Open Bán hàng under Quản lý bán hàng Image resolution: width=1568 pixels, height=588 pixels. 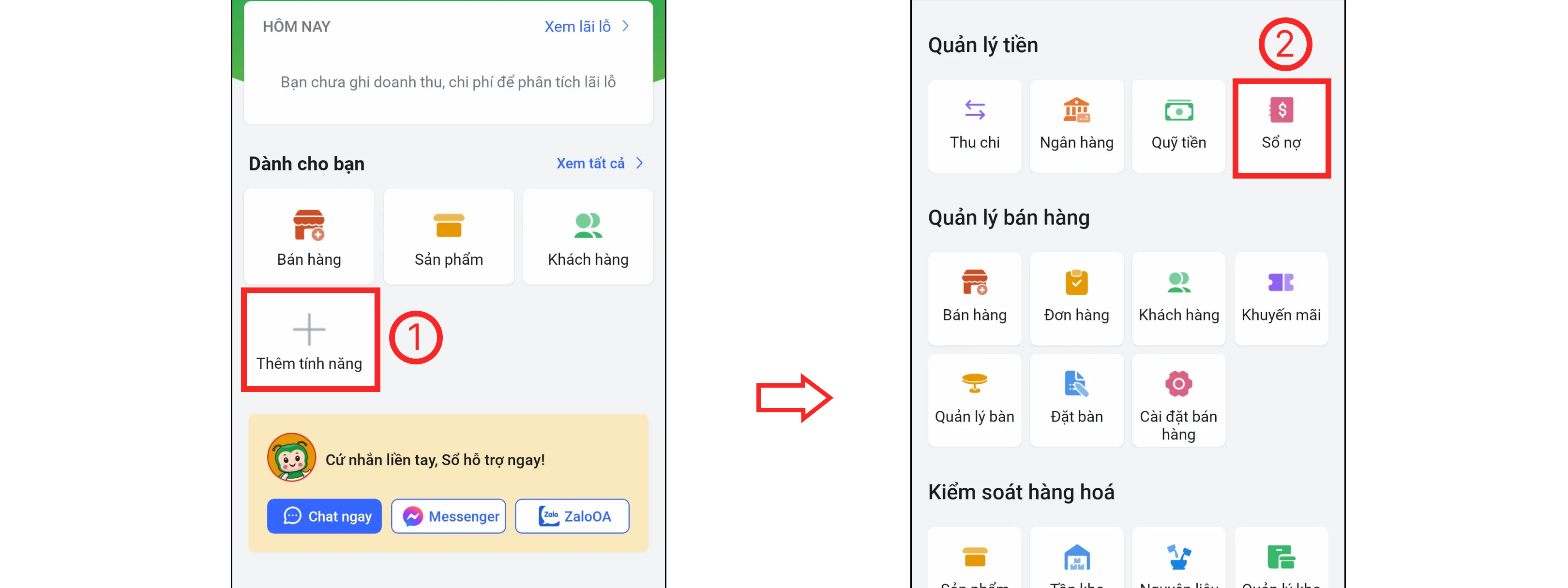pyautogui.click(x=975, y=299)
